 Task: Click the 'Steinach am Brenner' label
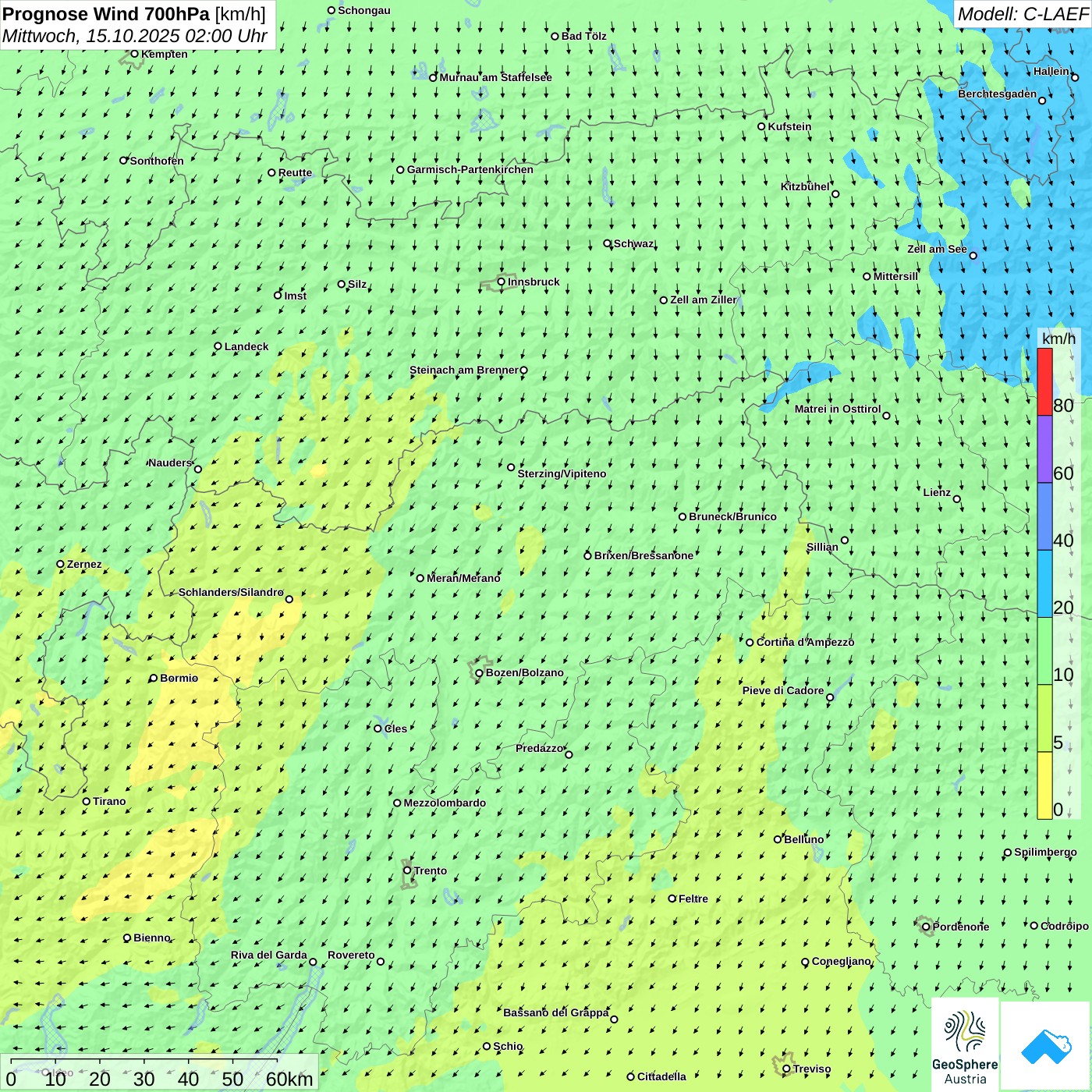pos(464,370)
